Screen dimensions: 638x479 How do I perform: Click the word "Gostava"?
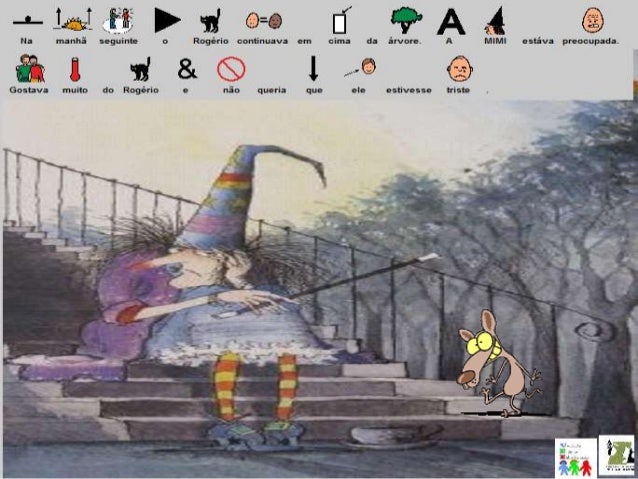[x=29, y=90]
